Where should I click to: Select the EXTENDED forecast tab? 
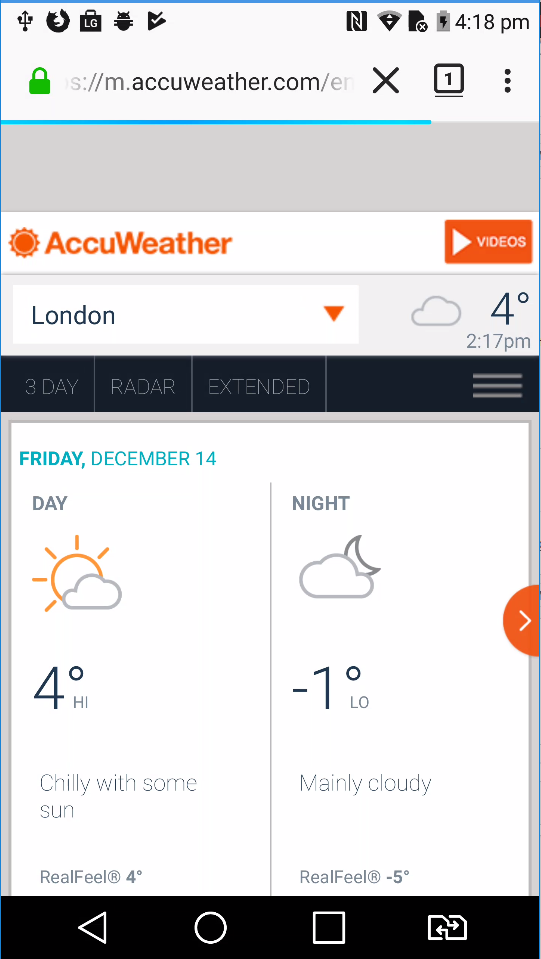259,387
